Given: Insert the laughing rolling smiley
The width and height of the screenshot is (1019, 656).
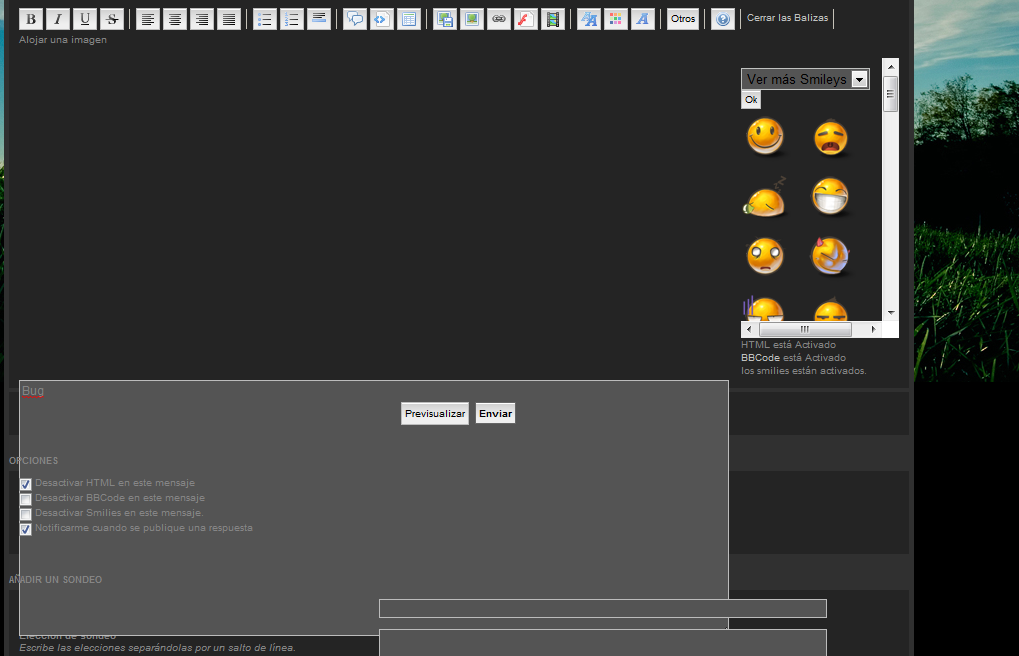Looking at the screenshot, I should tap(831, 256).
